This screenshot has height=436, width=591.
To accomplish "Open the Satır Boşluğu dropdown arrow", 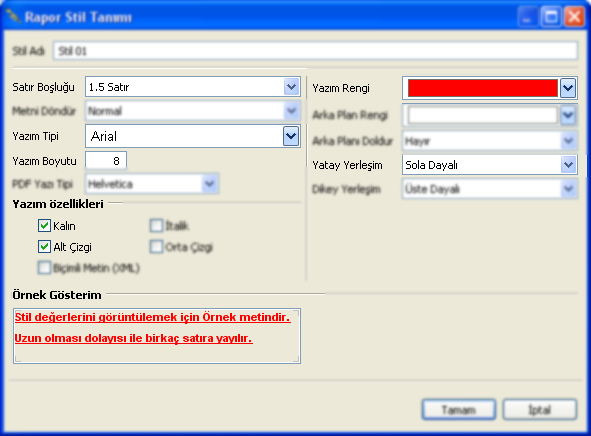I will tap(291, 87).
